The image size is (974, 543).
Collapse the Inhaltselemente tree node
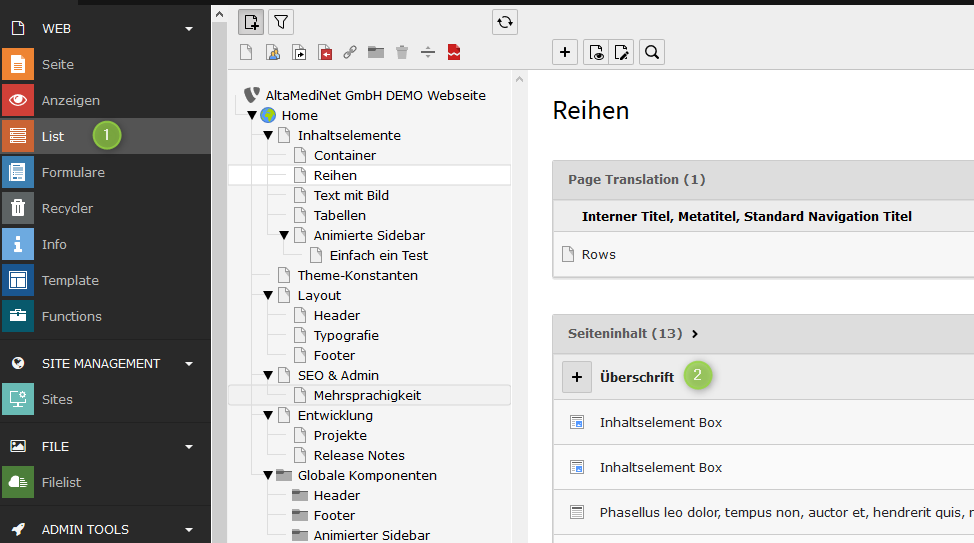point(268,135)
